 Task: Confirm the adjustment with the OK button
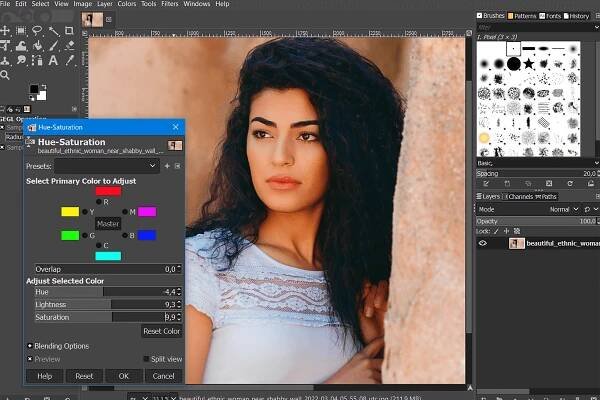(123, 376)
